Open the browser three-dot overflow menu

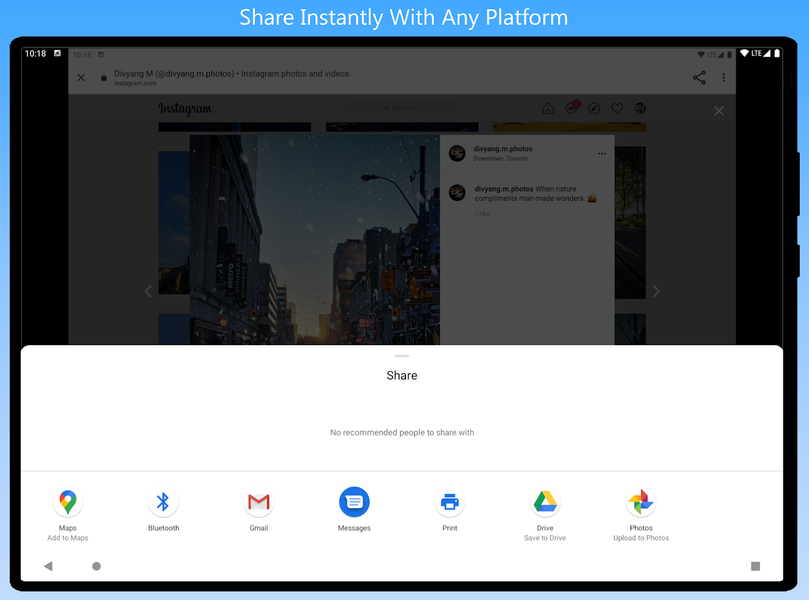click(723, 77)
